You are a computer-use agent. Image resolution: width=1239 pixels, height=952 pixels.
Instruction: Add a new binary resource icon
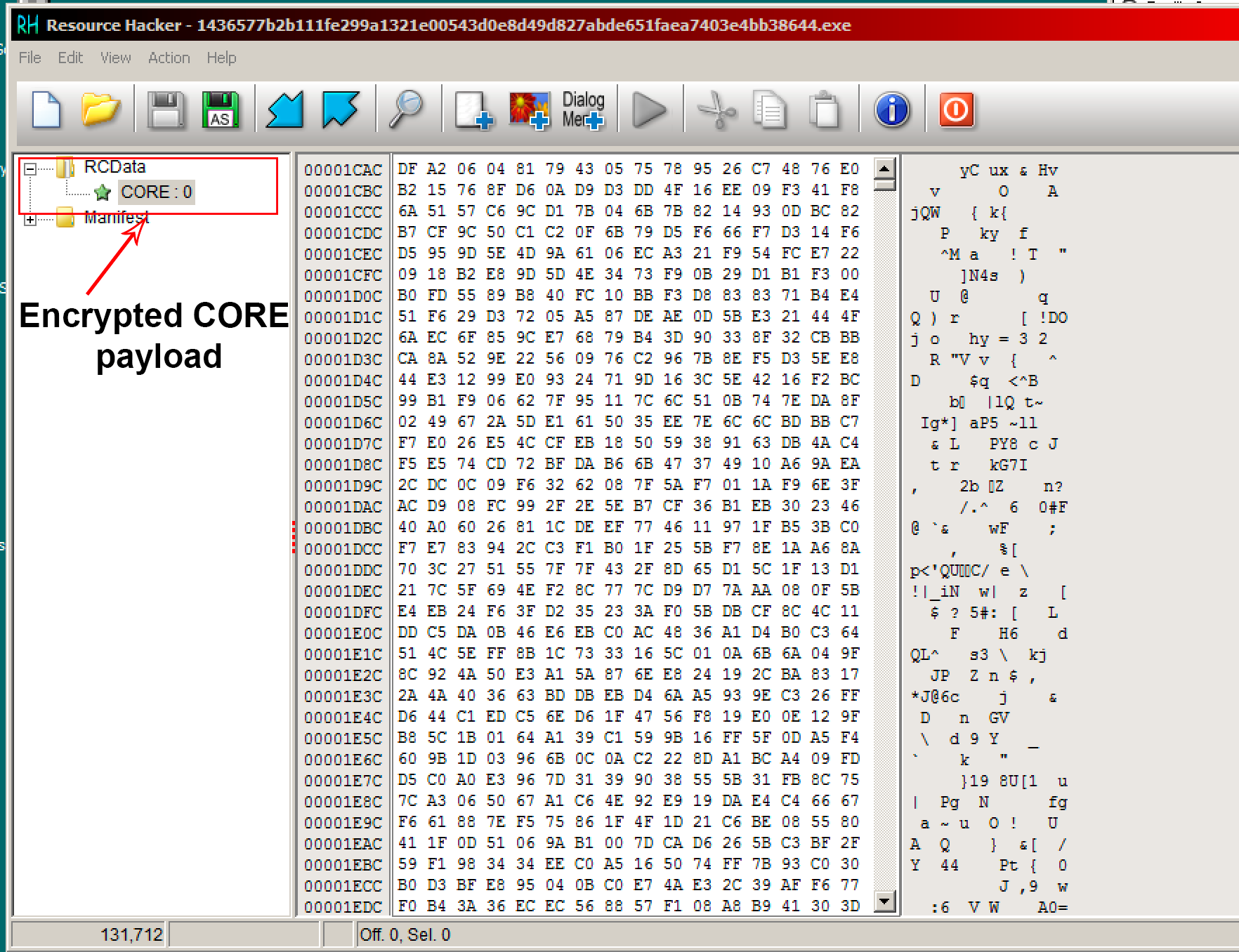(x=473, y=110)
